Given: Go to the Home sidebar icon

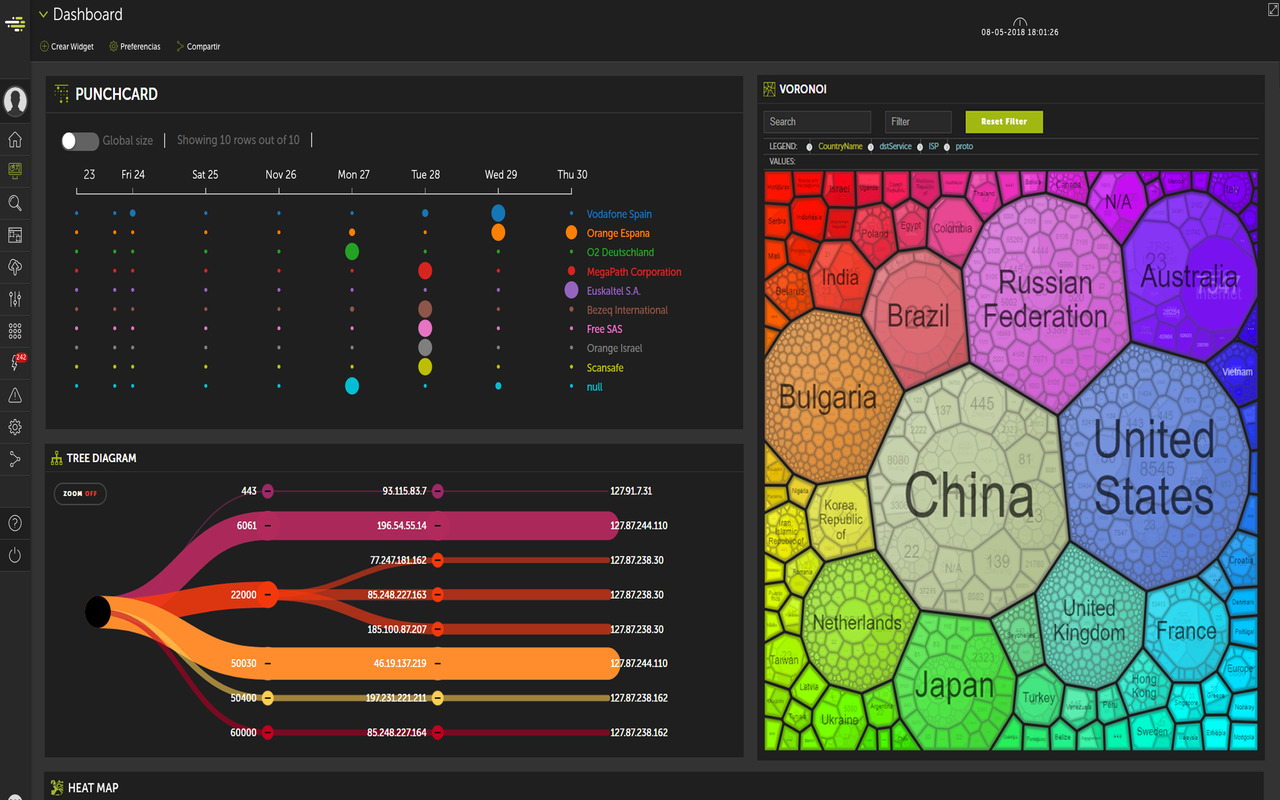Looking at the screenshot, I should pos(15,139).
